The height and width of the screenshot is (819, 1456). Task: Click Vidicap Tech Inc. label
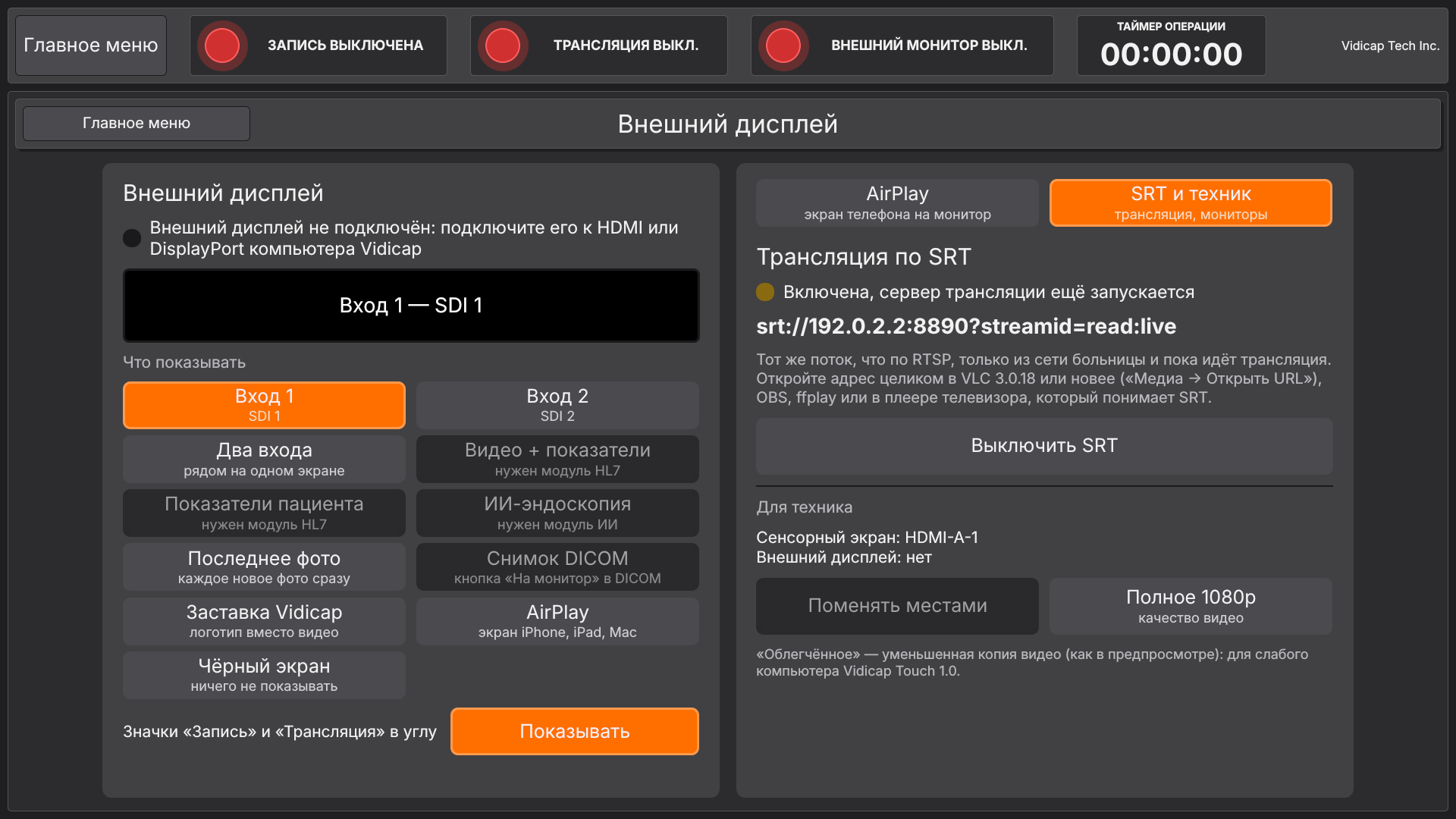coord(1390,45)
